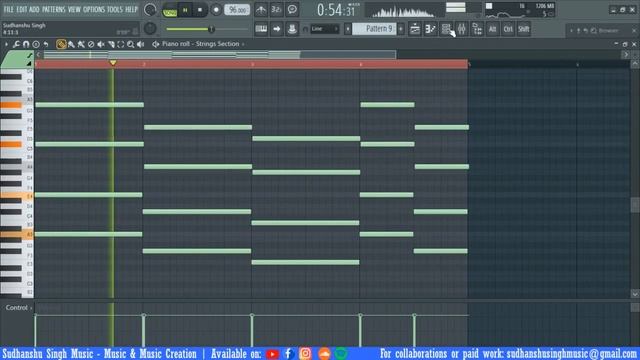
Task: Add a new pattern with the plus button
Action: pos(401,29)
